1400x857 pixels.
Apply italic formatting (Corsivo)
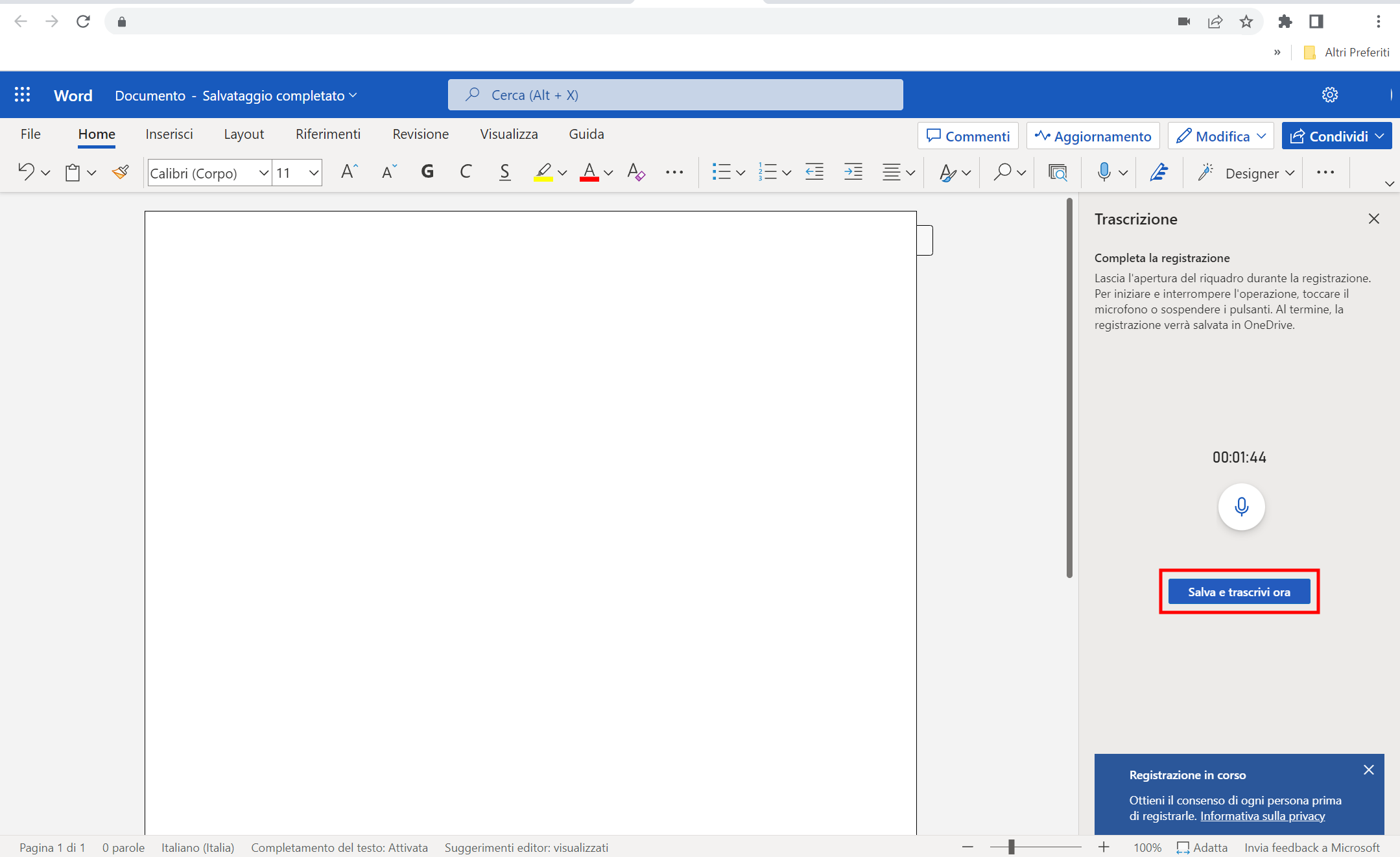(x=466, y=172)
